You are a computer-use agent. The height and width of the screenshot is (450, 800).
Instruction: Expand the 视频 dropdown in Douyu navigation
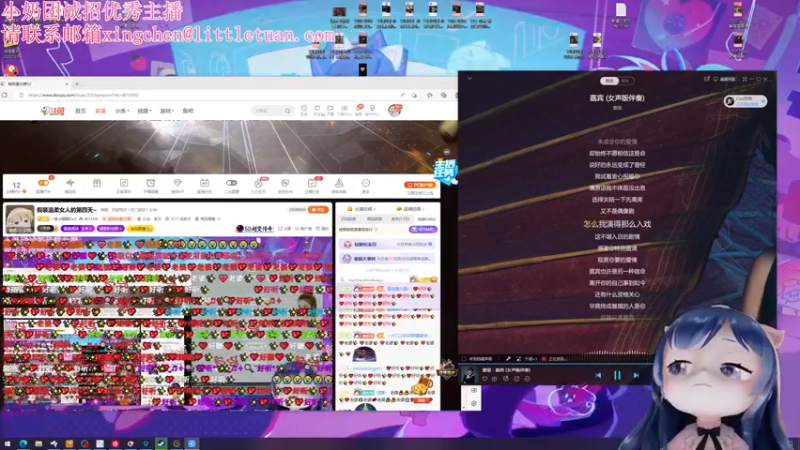144,111
